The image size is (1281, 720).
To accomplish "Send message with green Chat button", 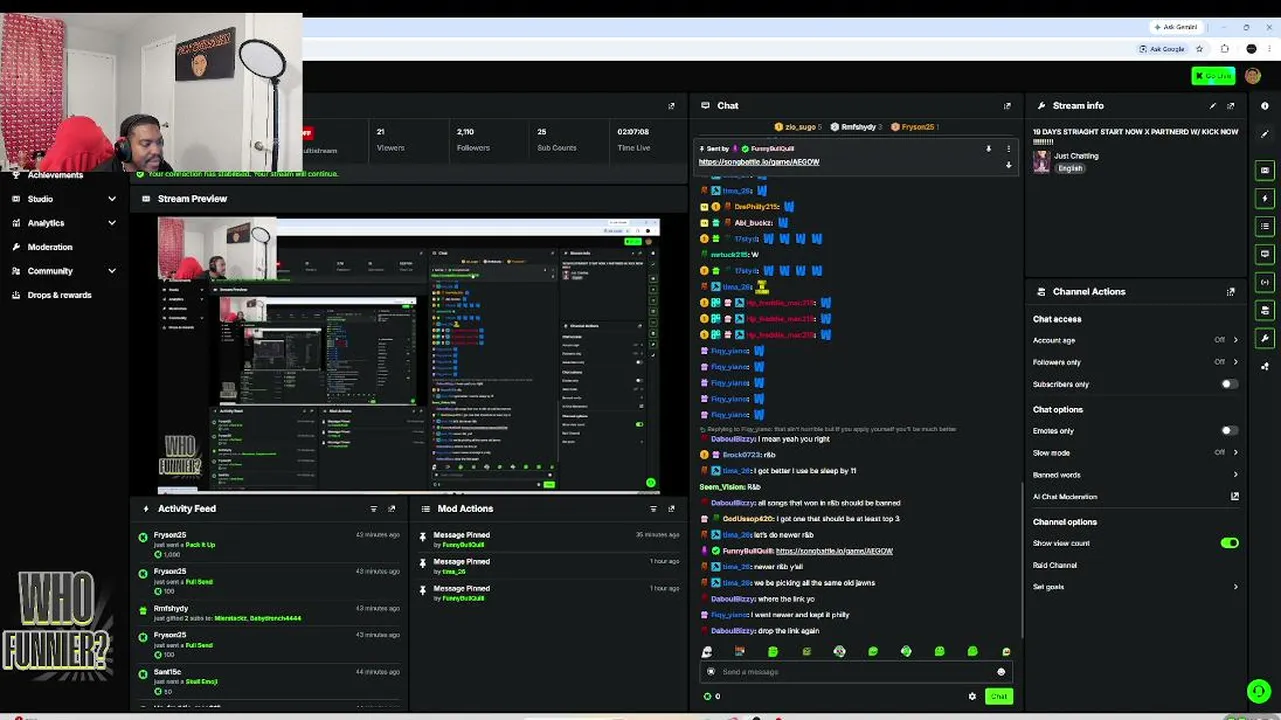I will (998, 696).
